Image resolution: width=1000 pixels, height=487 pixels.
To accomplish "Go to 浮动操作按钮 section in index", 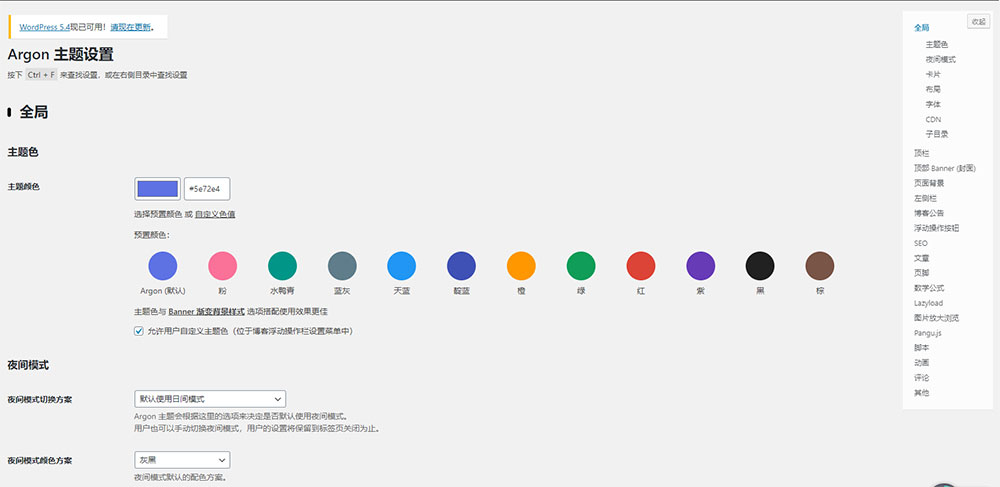I will click(x=937, y=228).
